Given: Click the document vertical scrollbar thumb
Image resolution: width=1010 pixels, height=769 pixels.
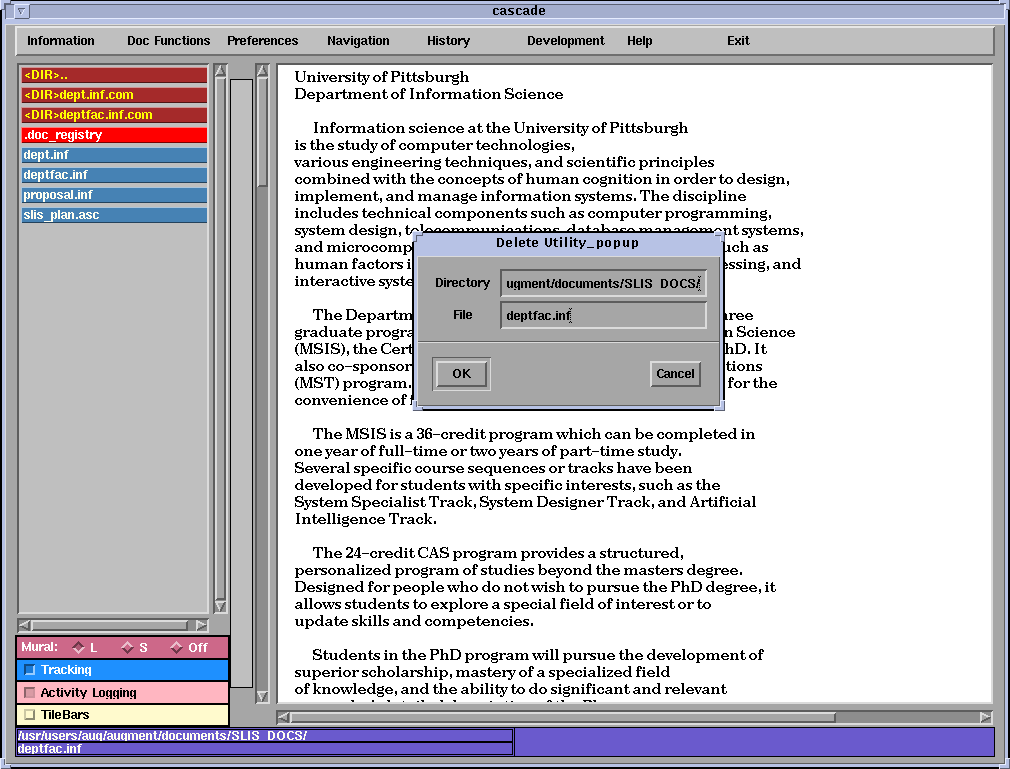Looking at the screenshot, I should tap(262, 132).
